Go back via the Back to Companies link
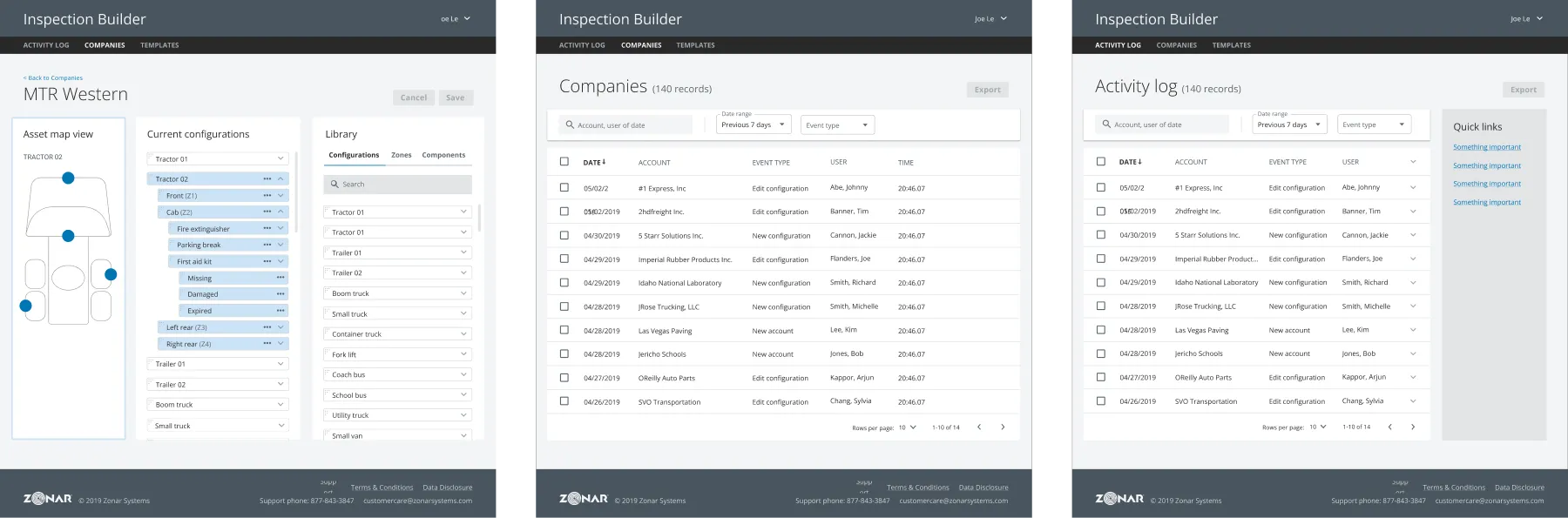This screenshot has height=518, width=1568. [53, 77]
